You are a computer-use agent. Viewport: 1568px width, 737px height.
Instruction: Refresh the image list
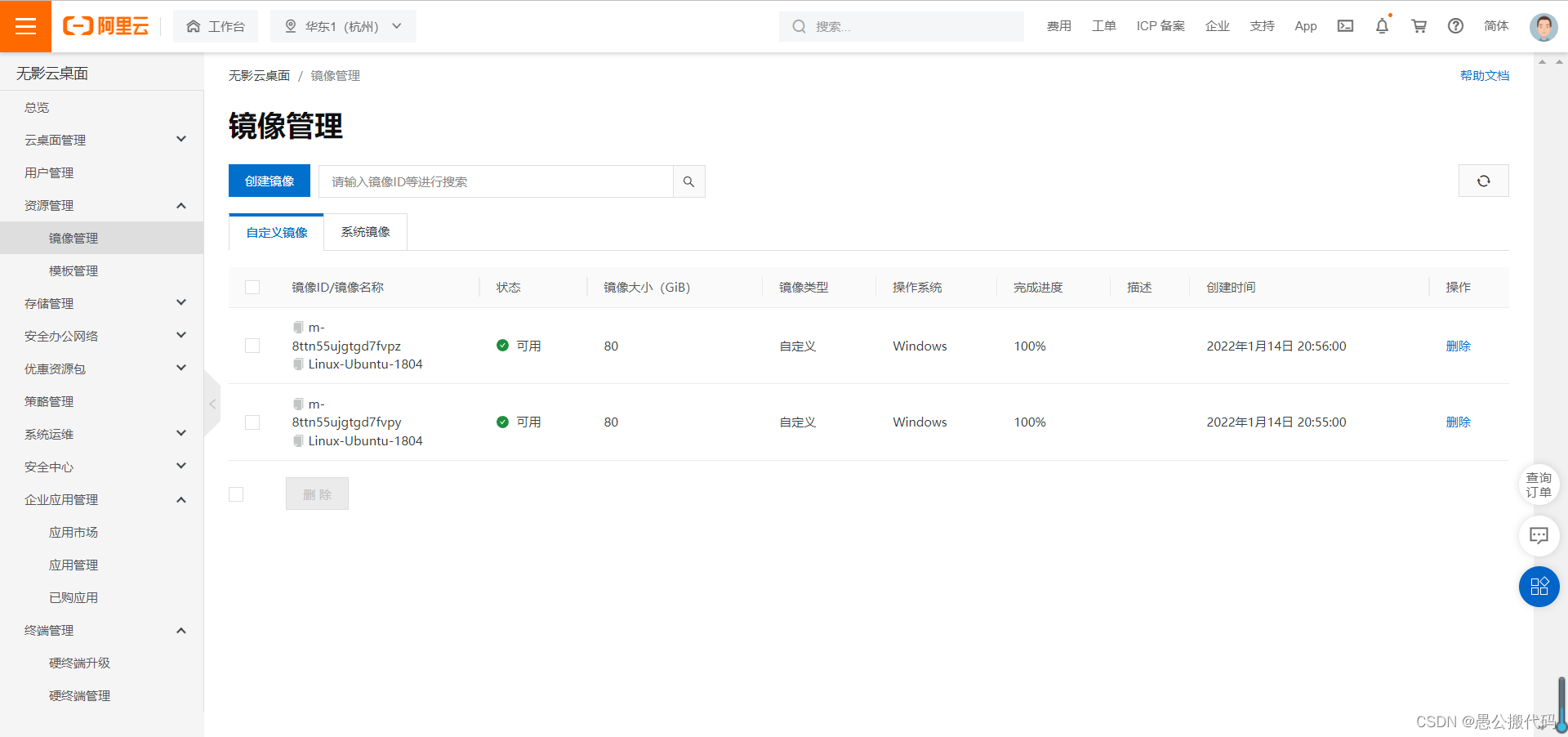[1483, 181]
